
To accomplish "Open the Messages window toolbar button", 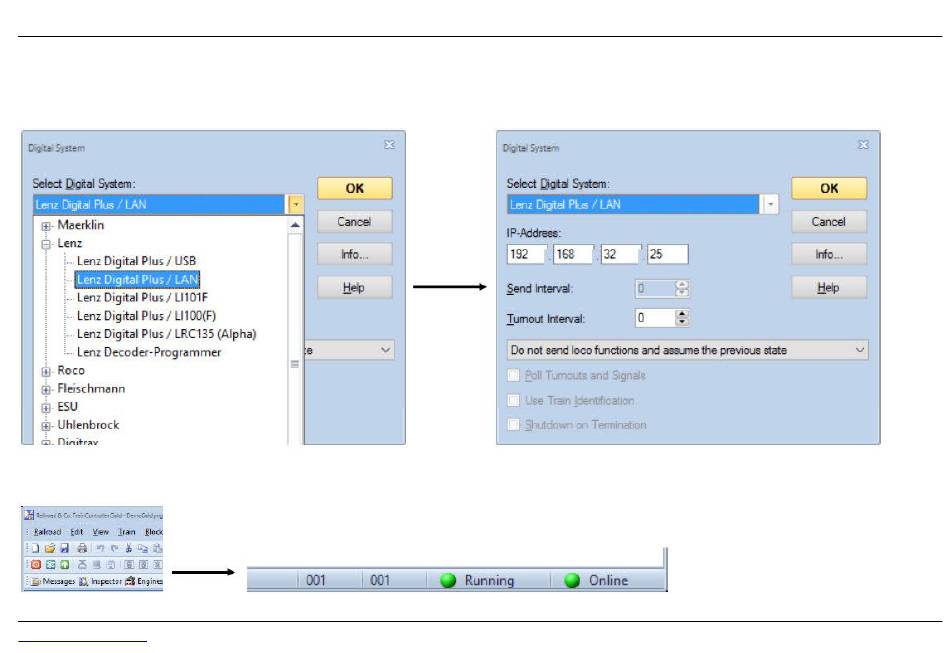I will tap(53, 582).
